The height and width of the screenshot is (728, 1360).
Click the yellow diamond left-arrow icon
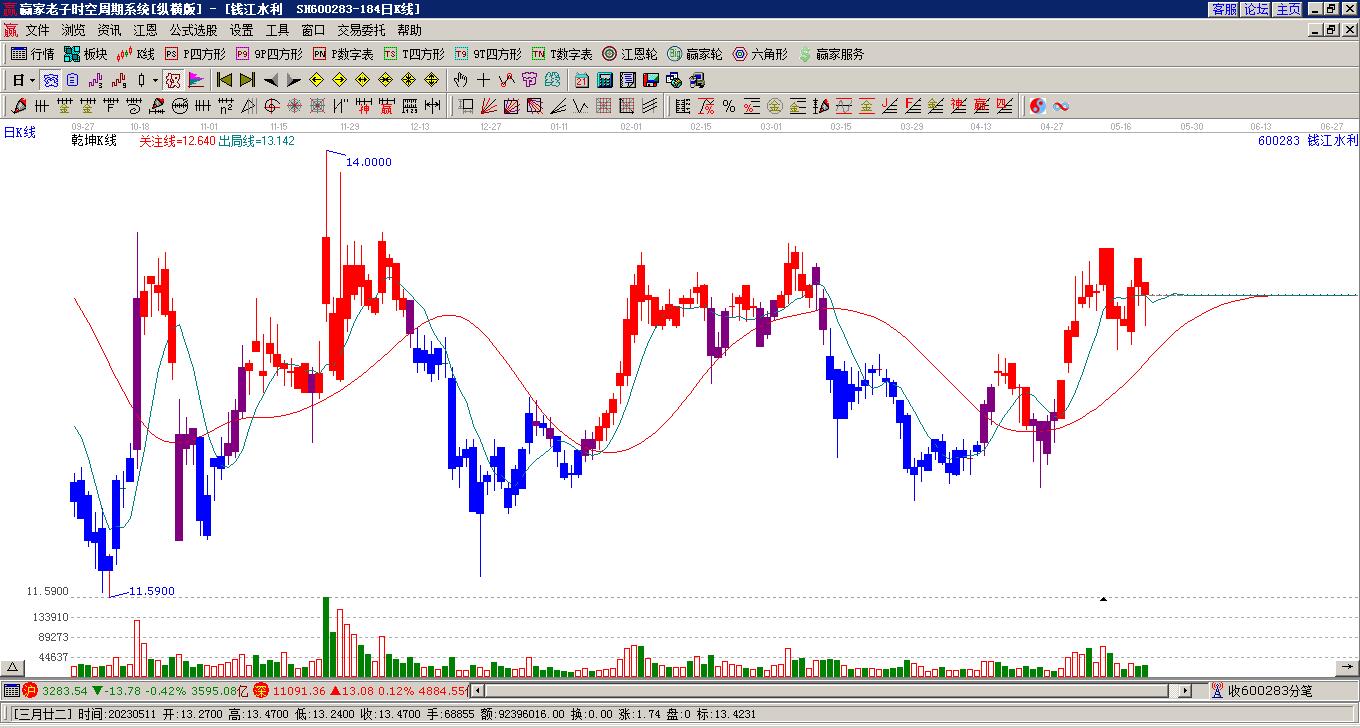316,80
